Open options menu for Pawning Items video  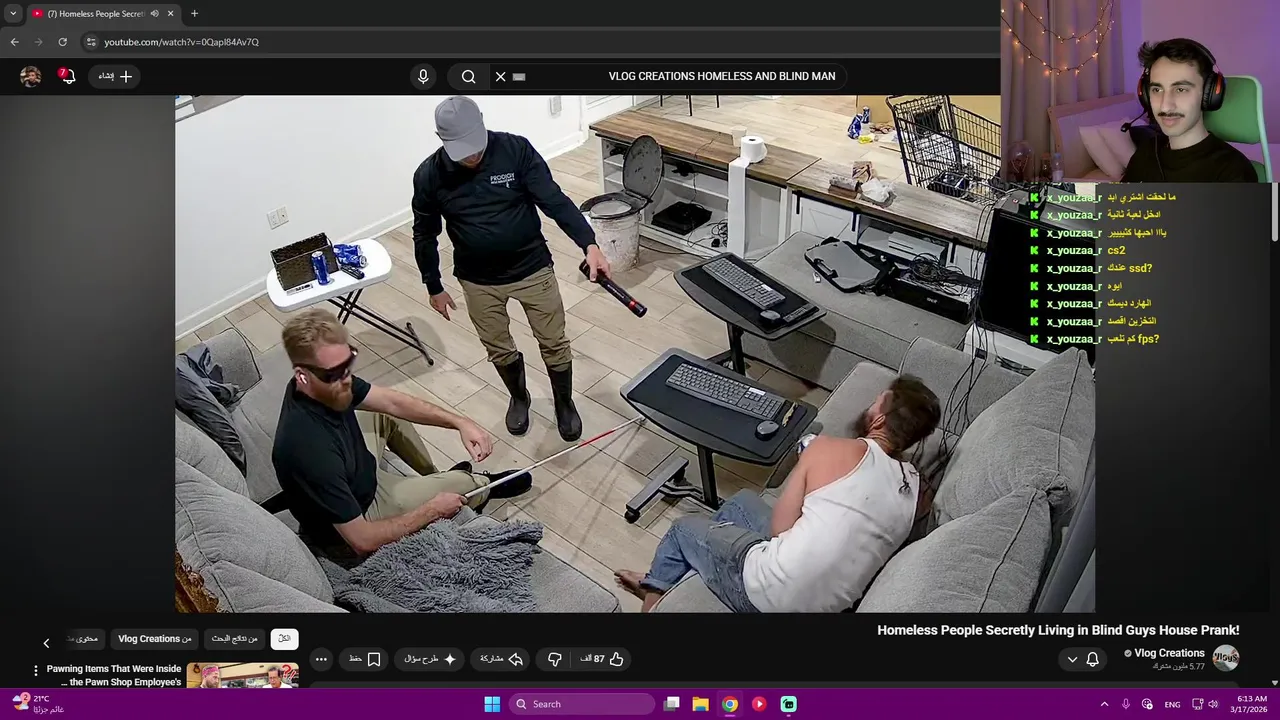[x=35, y=671]
